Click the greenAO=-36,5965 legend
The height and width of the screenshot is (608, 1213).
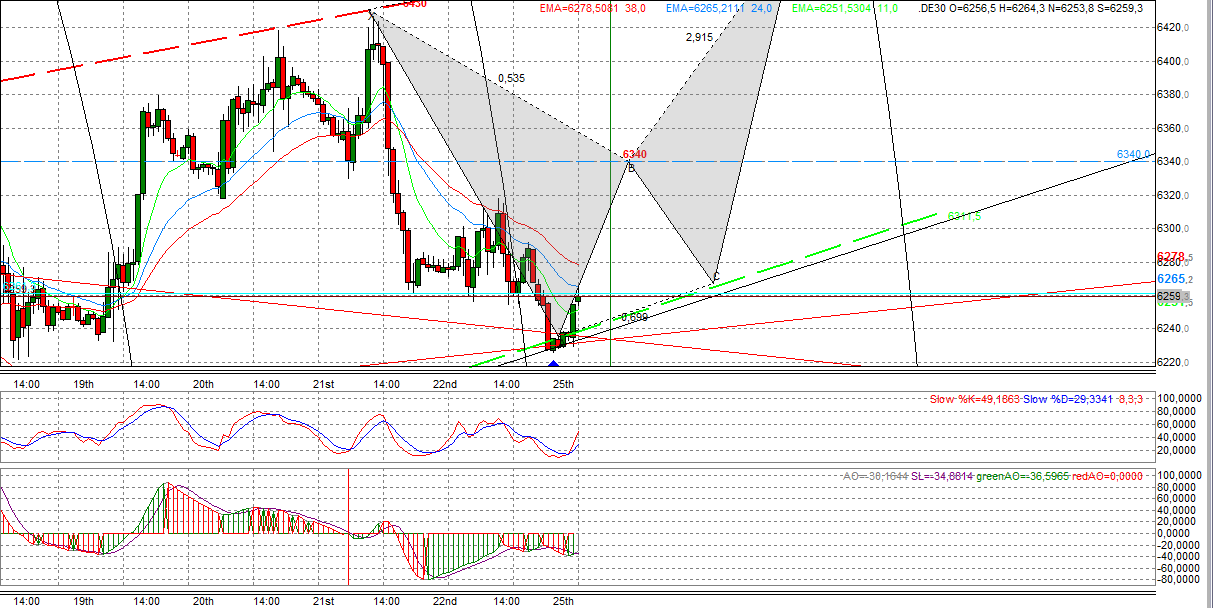1024,475
